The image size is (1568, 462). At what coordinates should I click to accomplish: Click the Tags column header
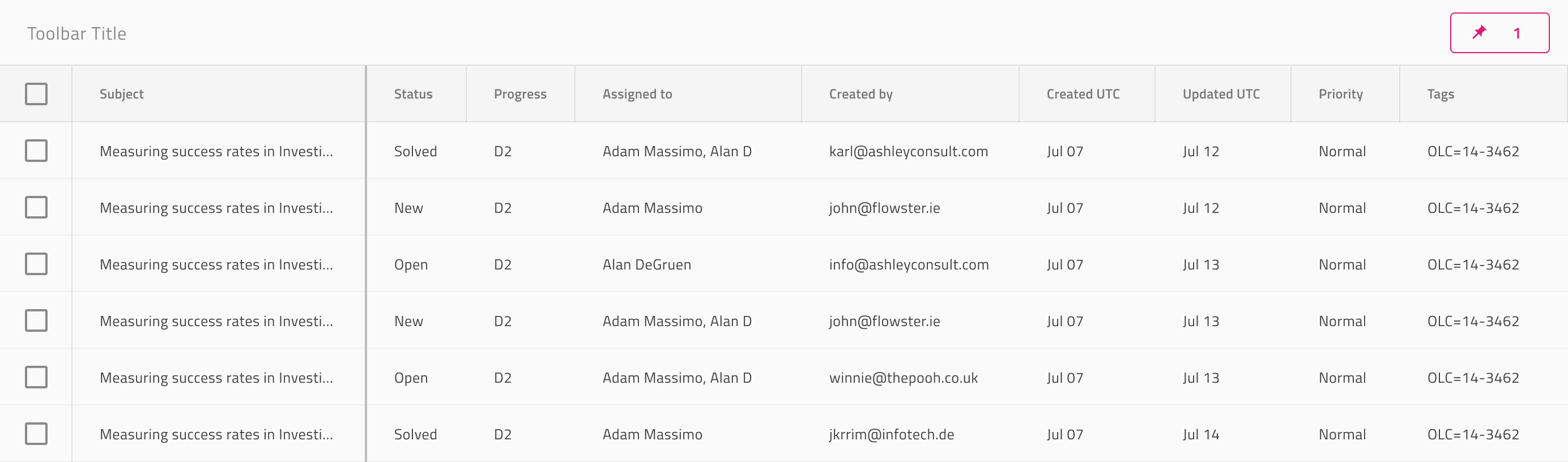pos(1440,94)
